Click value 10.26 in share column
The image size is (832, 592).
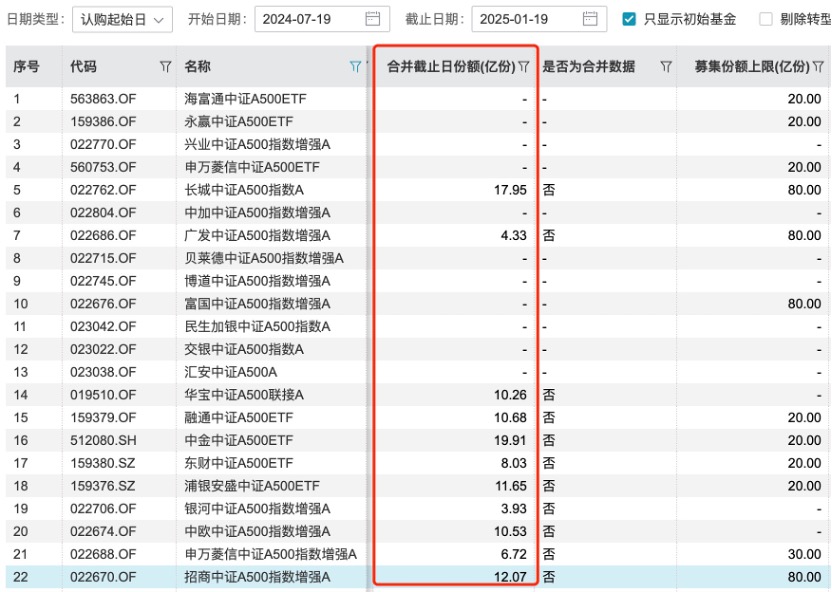[x=510, y=395]
